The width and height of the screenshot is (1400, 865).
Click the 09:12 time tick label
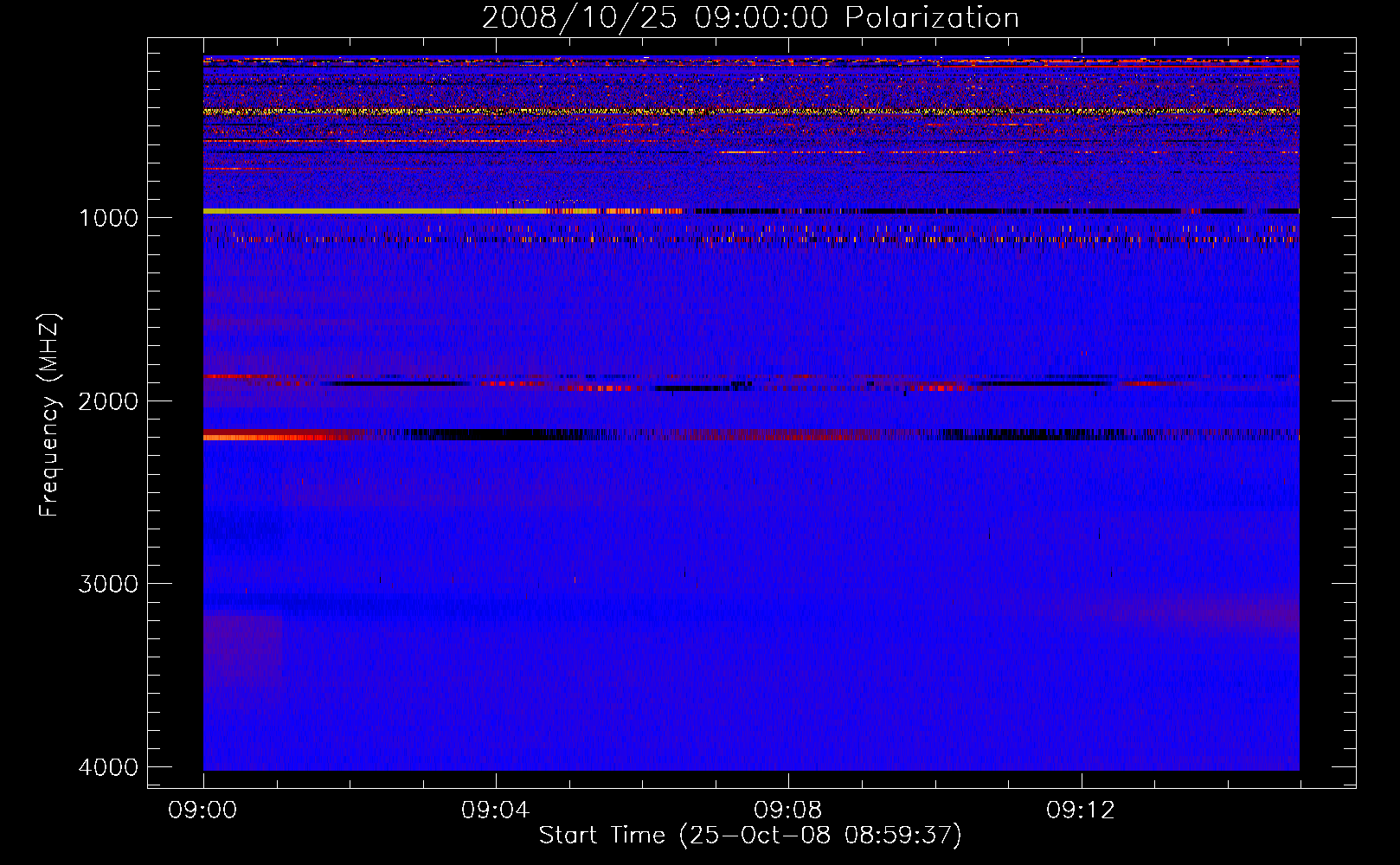coord(1081,811)
